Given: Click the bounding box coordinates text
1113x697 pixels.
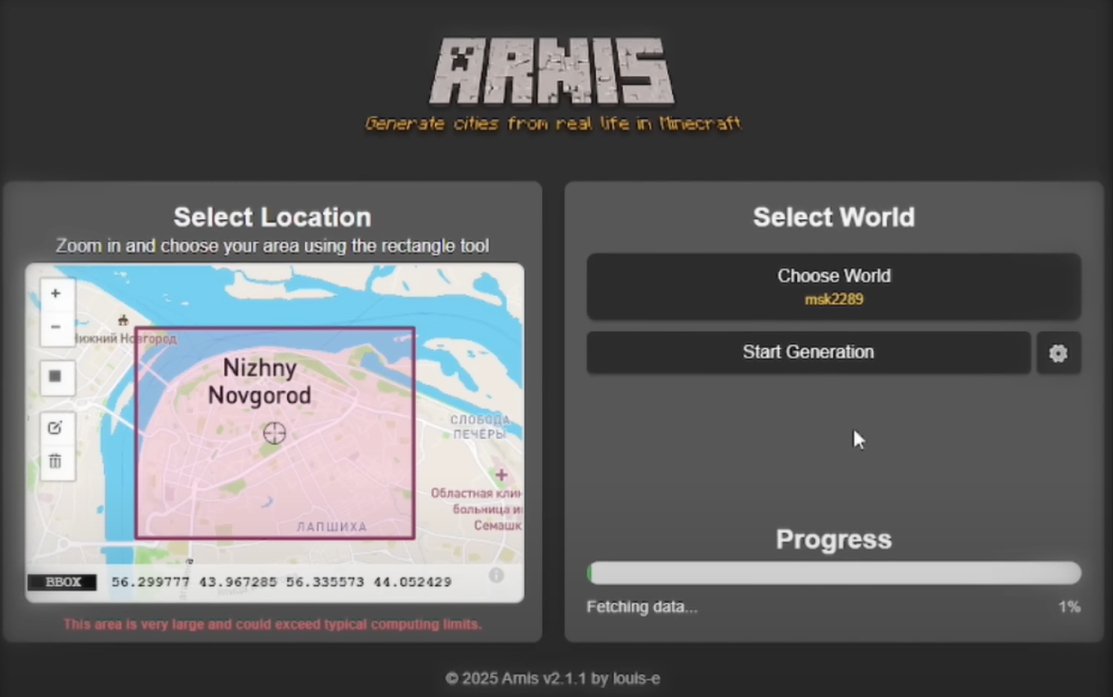Looking at the screenshot, I should click(281, 582).
